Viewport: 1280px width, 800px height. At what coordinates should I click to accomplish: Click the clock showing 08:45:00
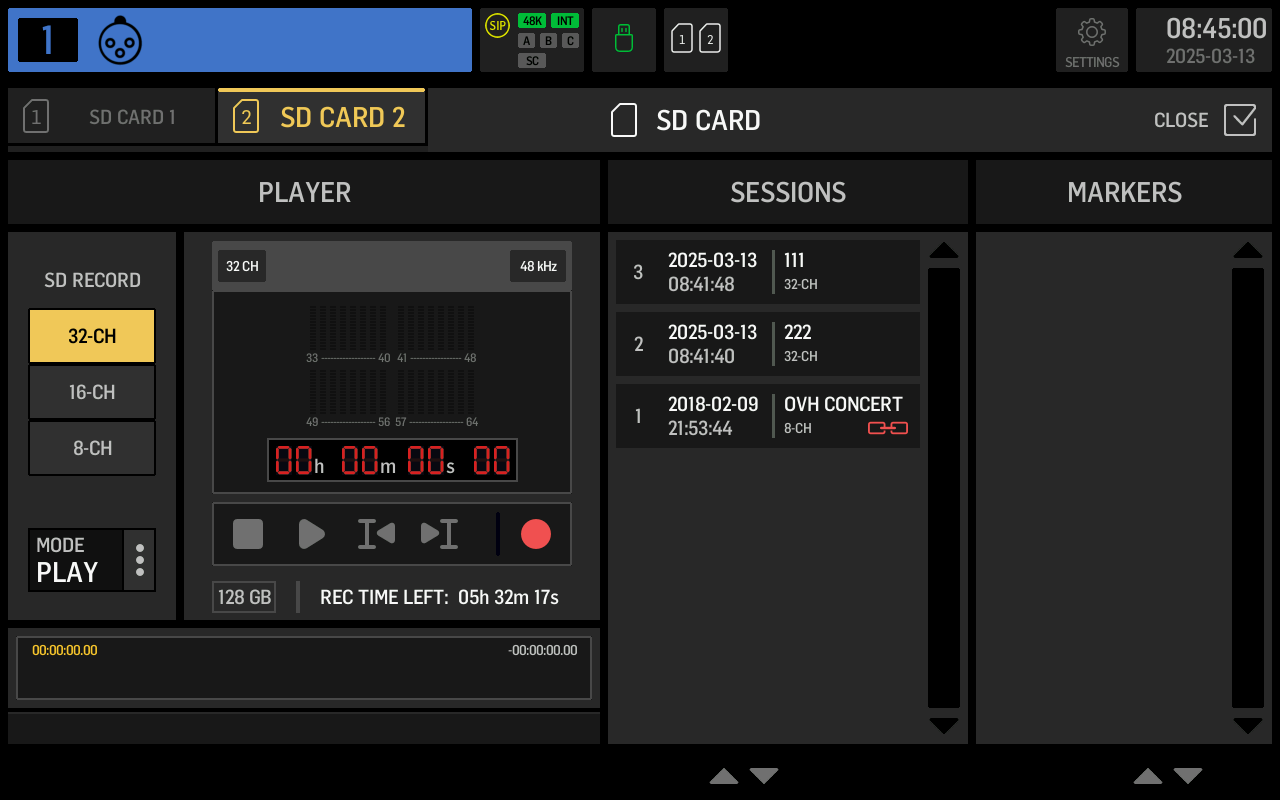tap(1216, 28)
